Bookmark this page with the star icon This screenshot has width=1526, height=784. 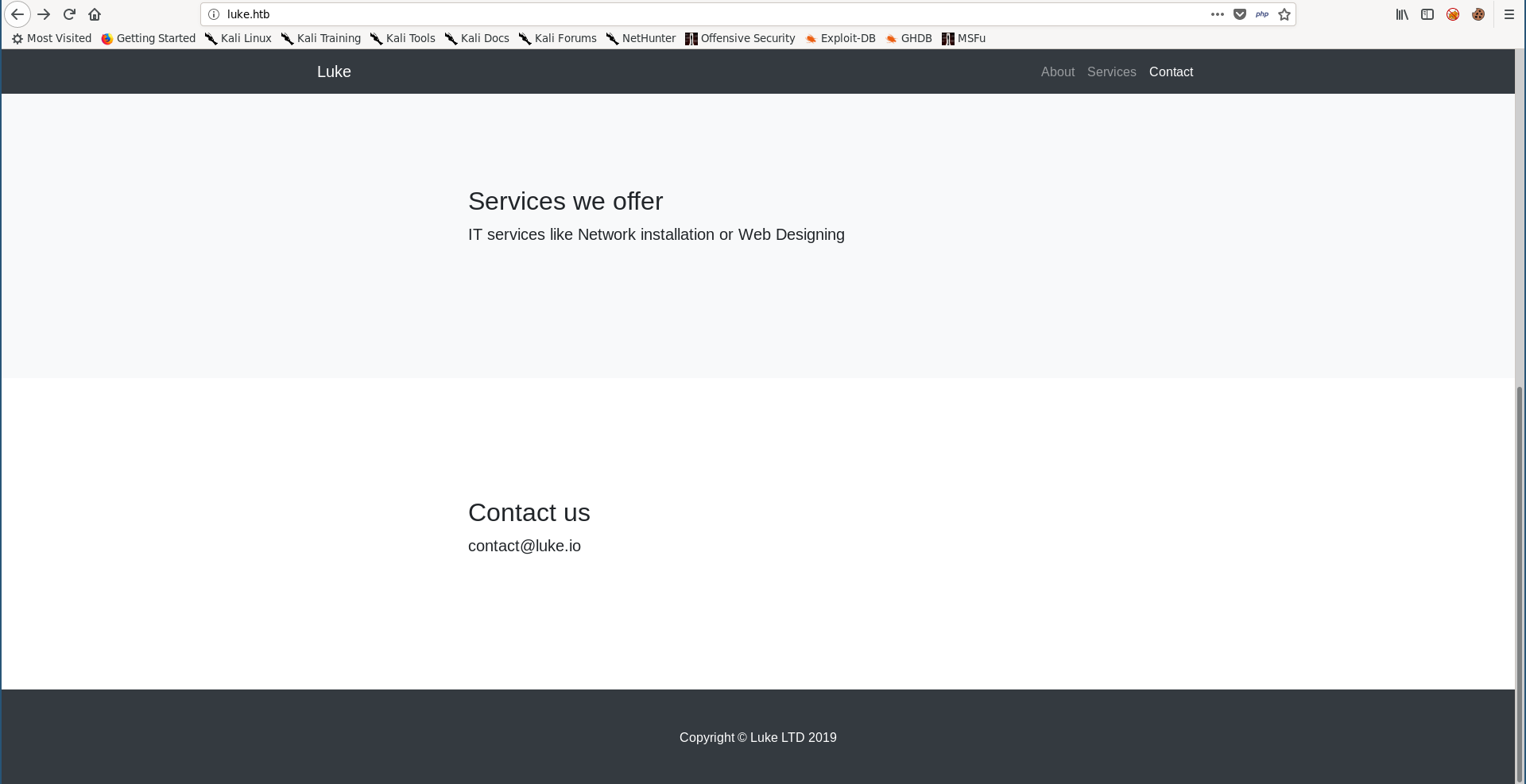[1284, 14]
